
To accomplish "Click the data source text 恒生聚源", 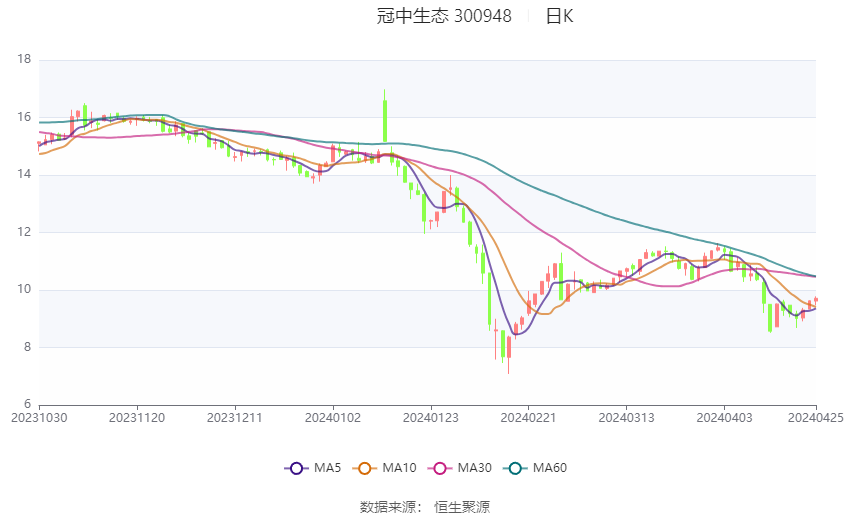I will tap(462, 507).
